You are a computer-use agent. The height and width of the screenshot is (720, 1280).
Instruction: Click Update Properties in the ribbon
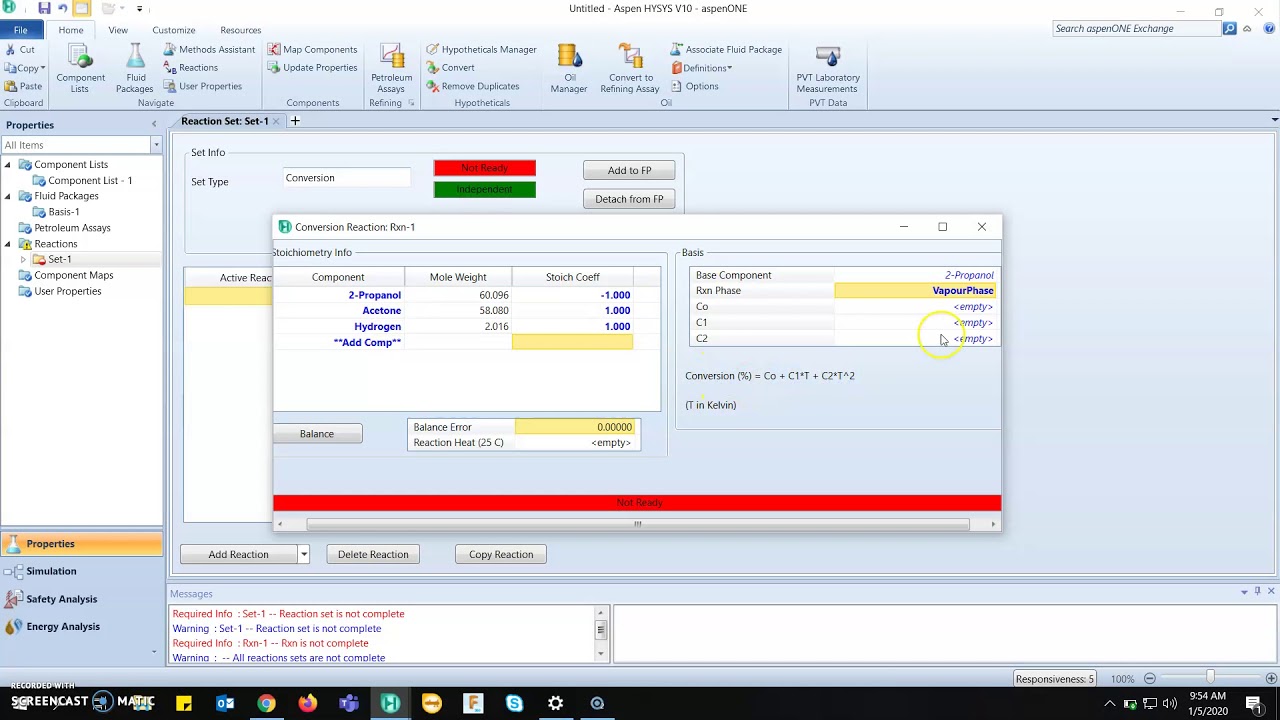click(x=312, y=67)
